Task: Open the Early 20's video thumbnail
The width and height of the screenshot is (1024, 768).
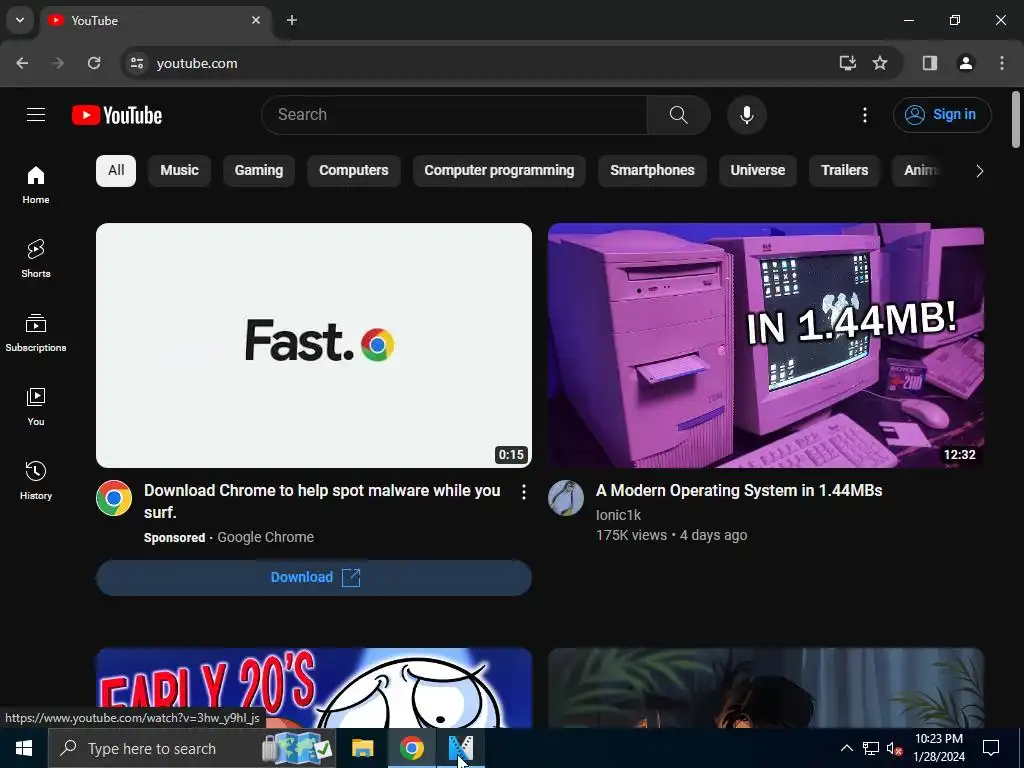Action: click(314, 688)
